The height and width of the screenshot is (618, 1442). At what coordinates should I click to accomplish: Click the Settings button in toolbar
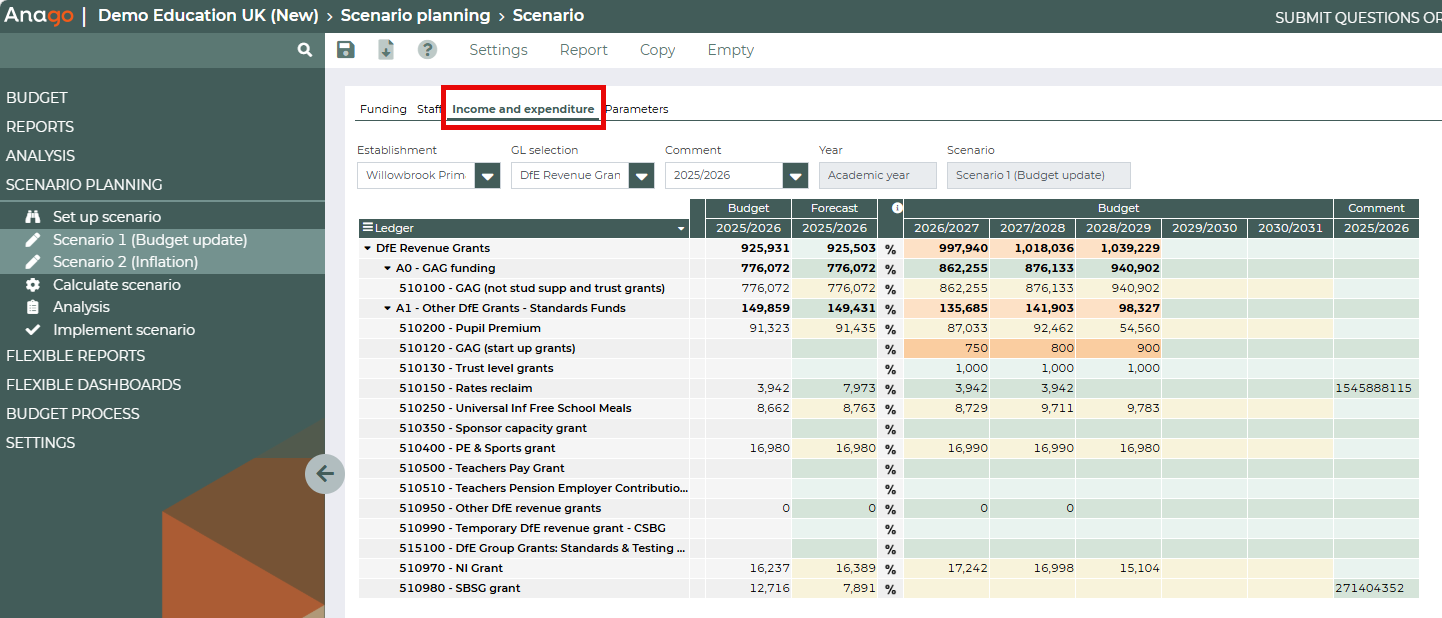pyautogui.click(x=498, y=50)
